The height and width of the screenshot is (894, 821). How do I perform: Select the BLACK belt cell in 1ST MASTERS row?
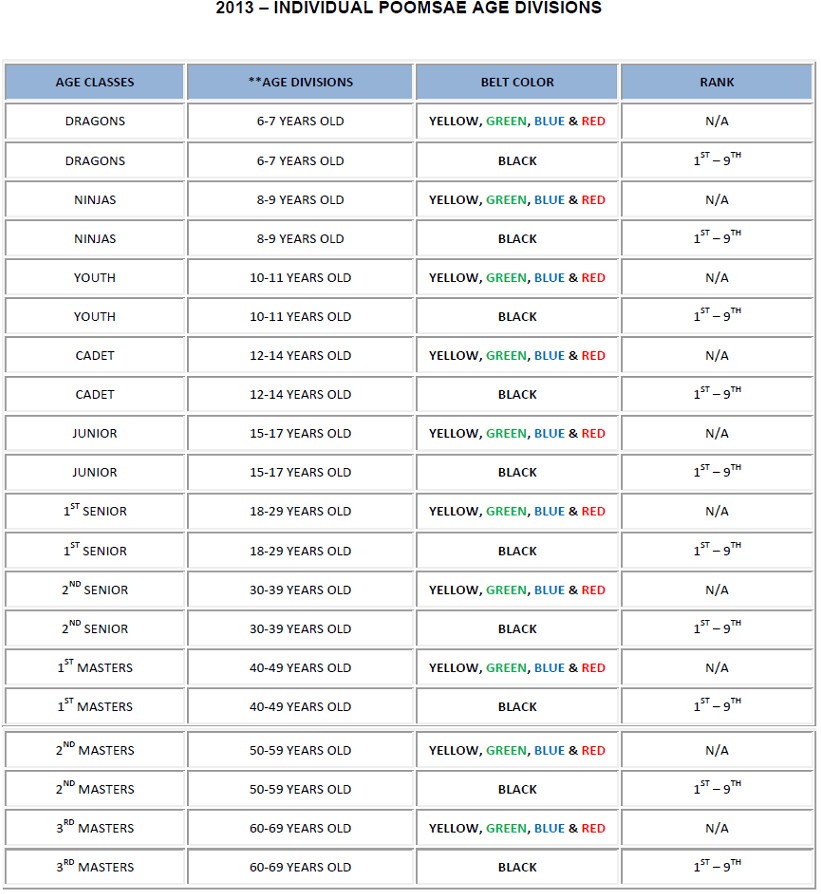(x=517, y=706)
